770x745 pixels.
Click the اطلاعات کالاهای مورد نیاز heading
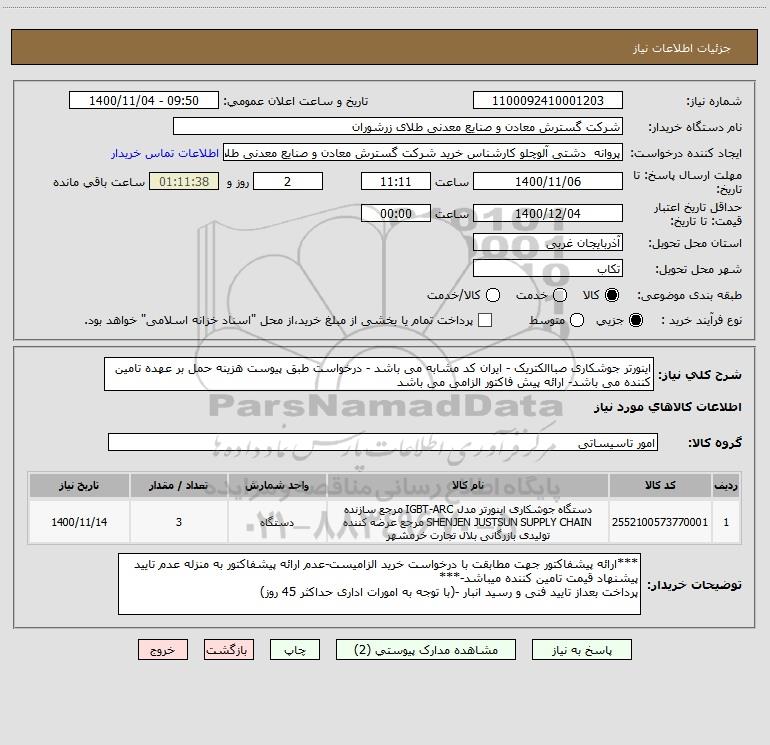[667, 407]
